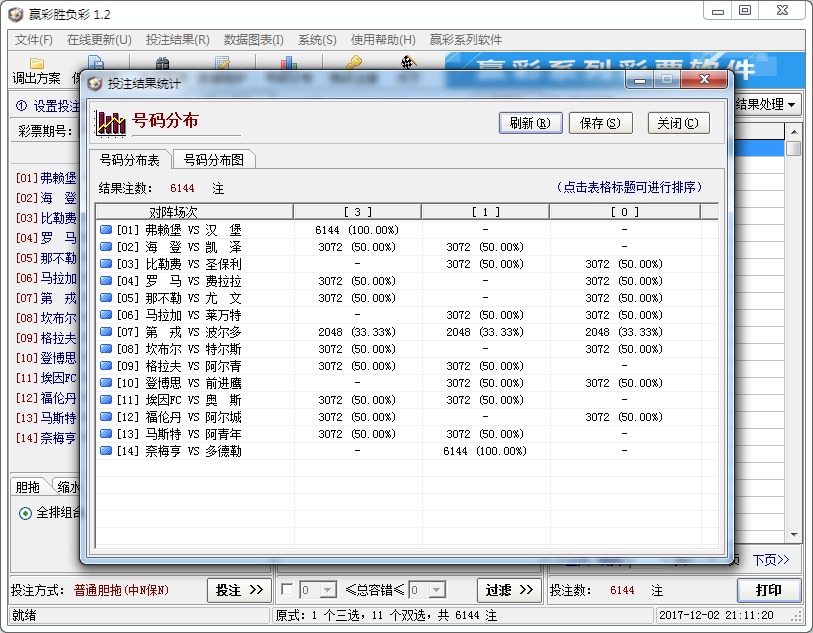Click the blue icon beside match [10] 登博思
Screen dimensions: 813x633
coord(104,382)
